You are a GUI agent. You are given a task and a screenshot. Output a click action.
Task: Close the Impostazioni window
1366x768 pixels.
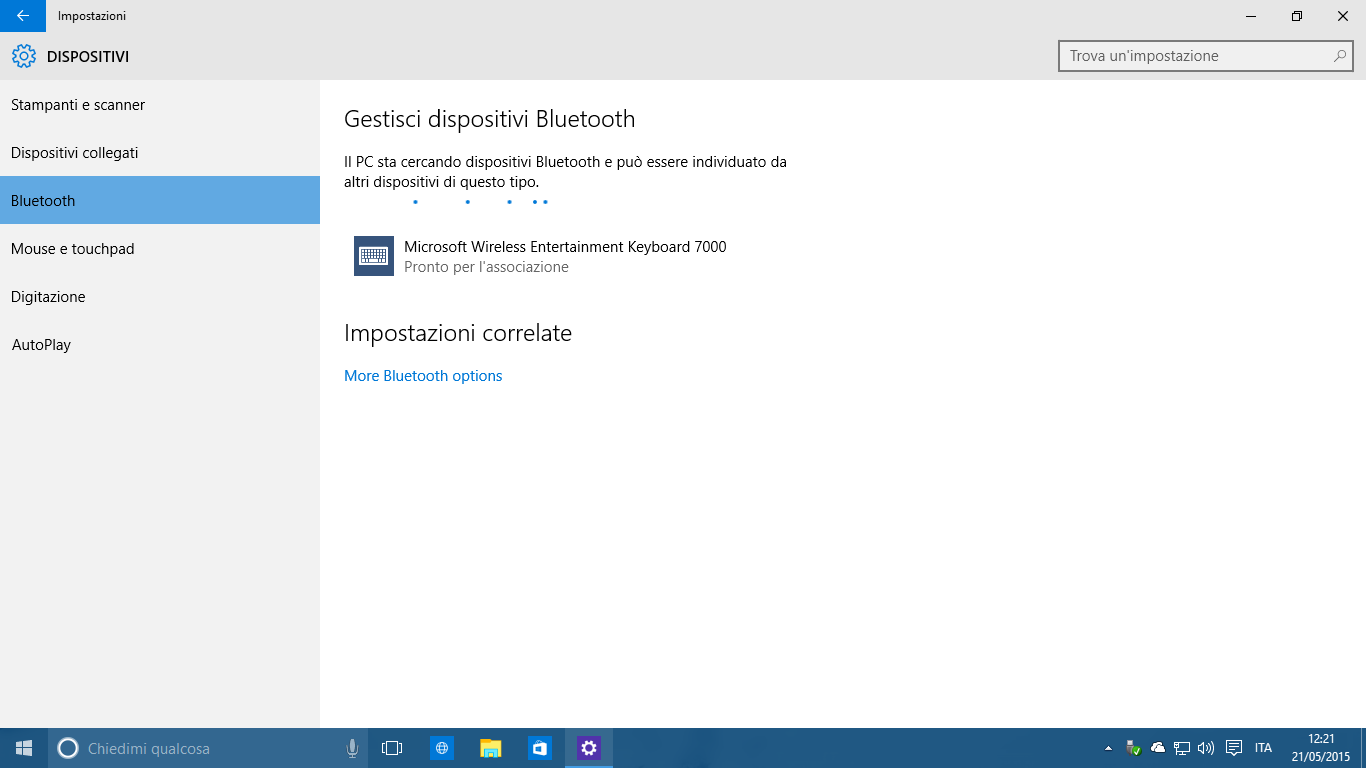pyautogui.click(x=1343, y=16)
